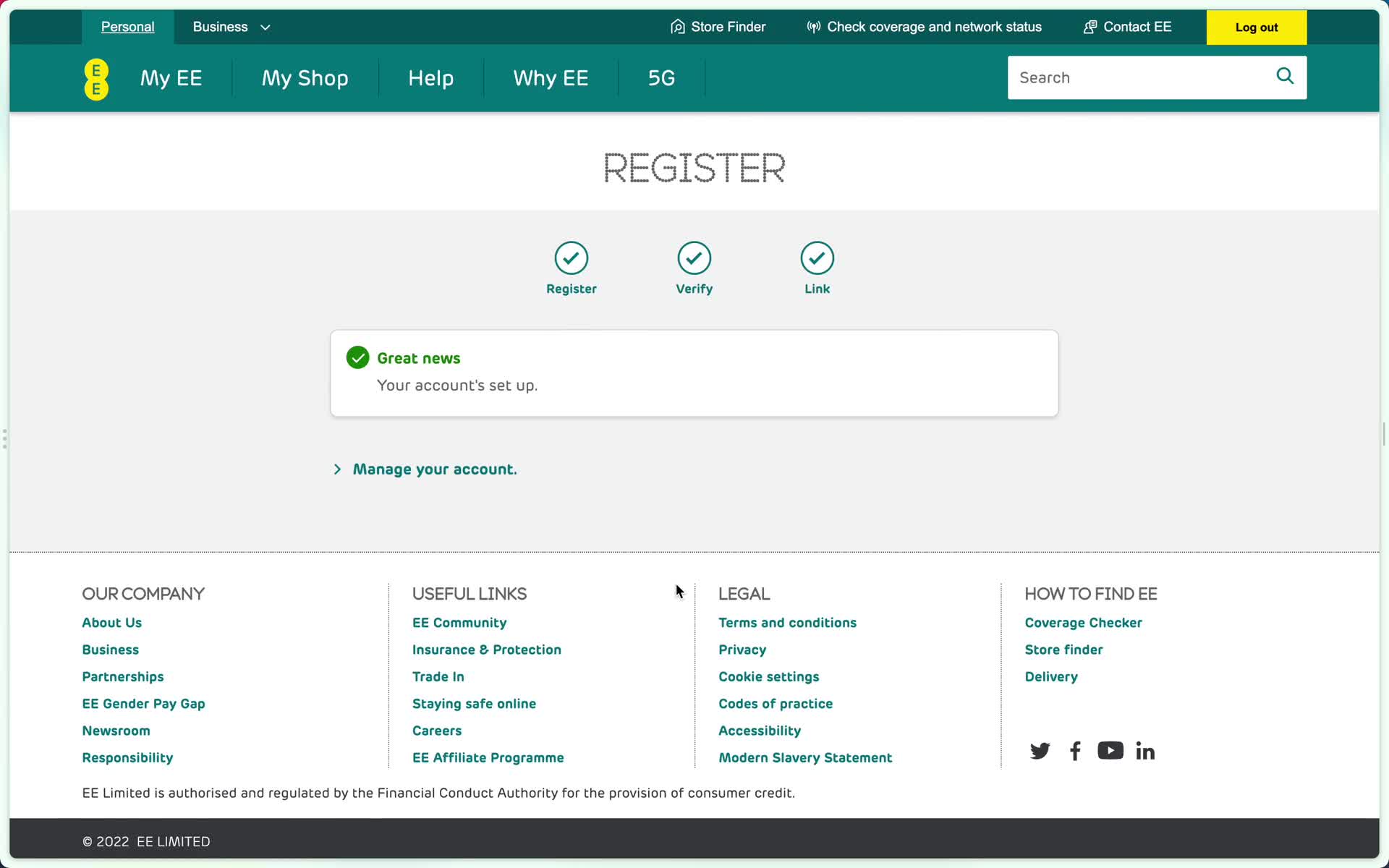
Task: Click the Store Finder icon
Action: click(677, 27)
